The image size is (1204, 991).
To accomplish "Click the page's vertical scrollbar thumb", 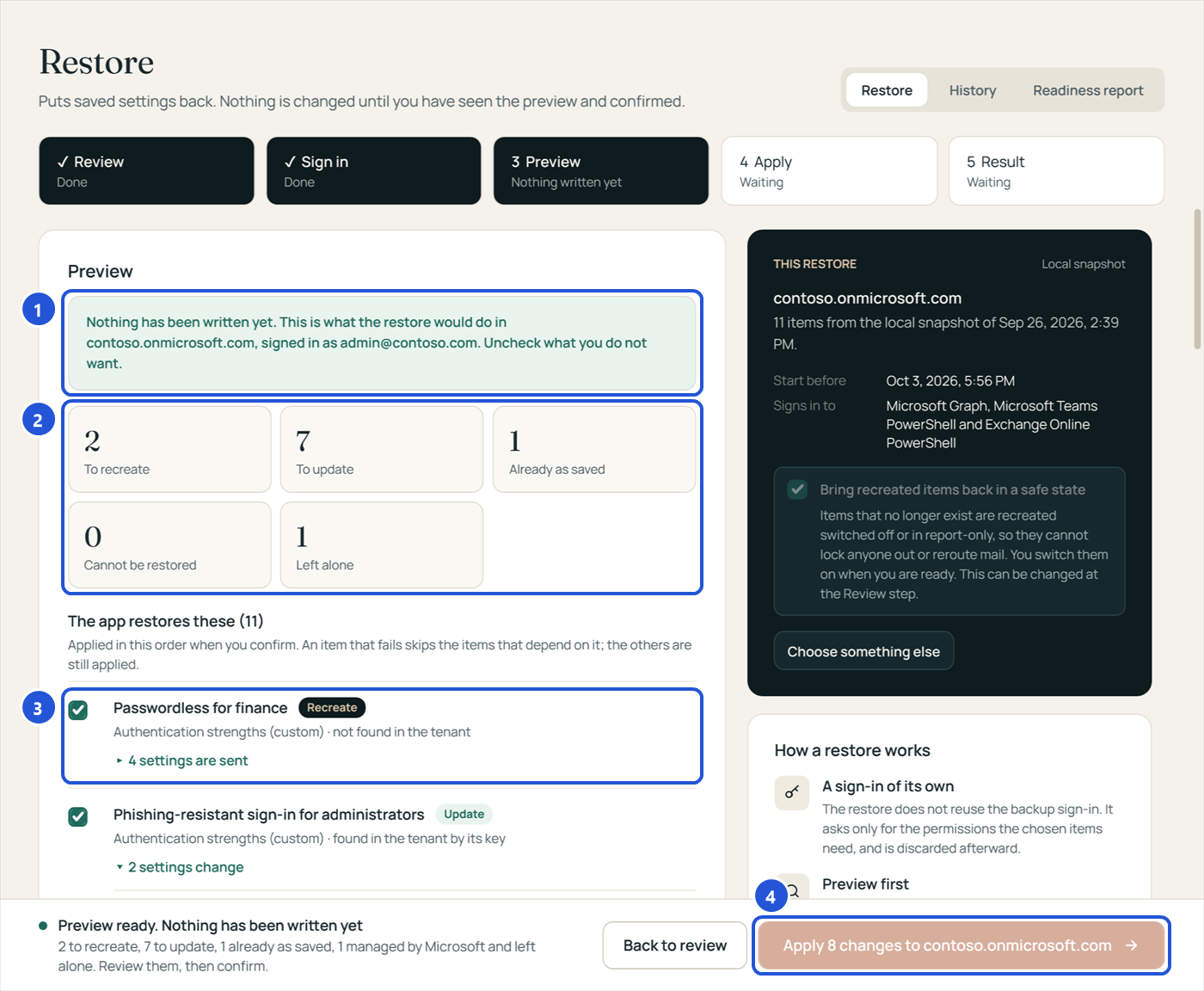I will point(1197,279).
